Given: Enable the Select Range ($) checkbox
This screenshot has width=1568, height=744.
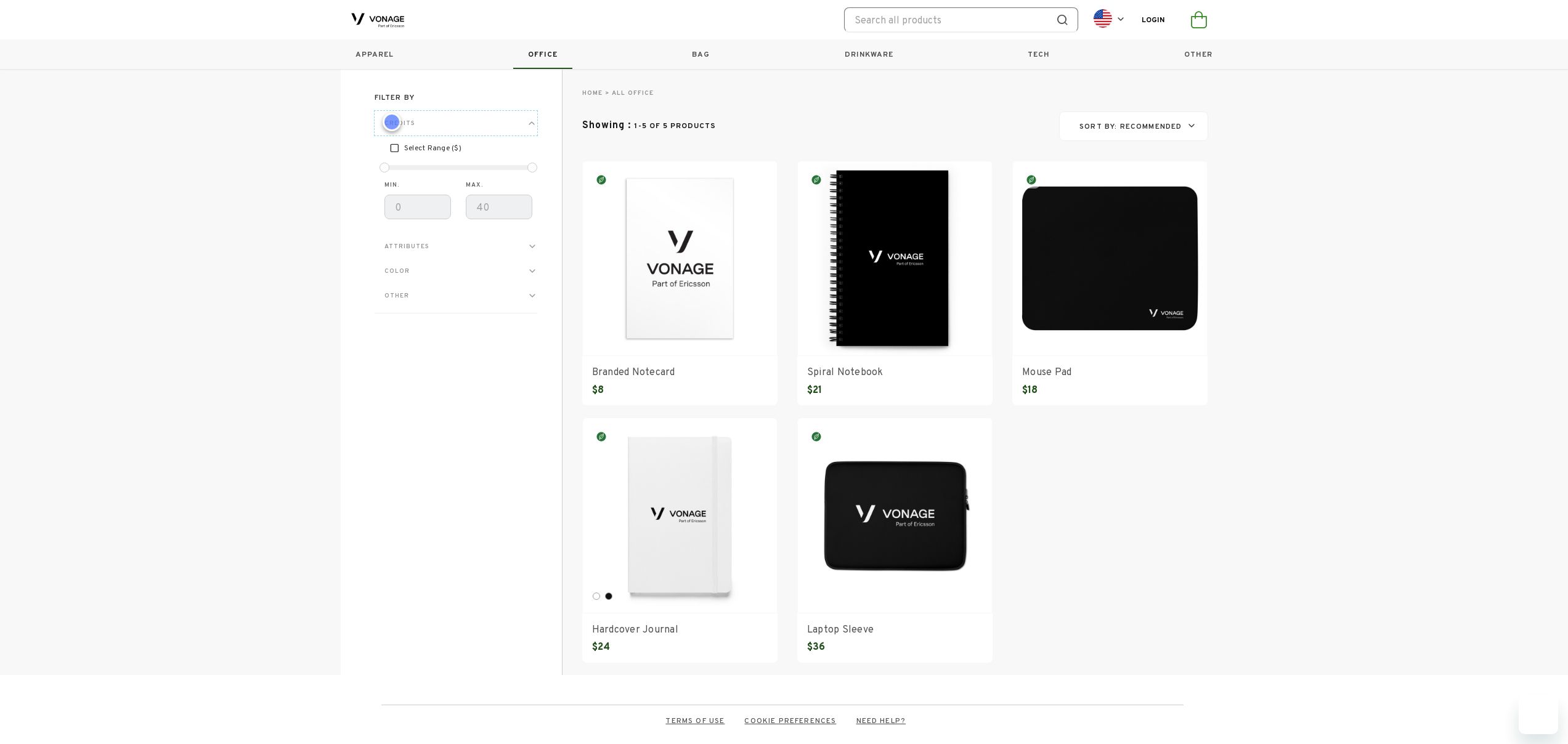Looking at the screenshot, I should (394, 148).
